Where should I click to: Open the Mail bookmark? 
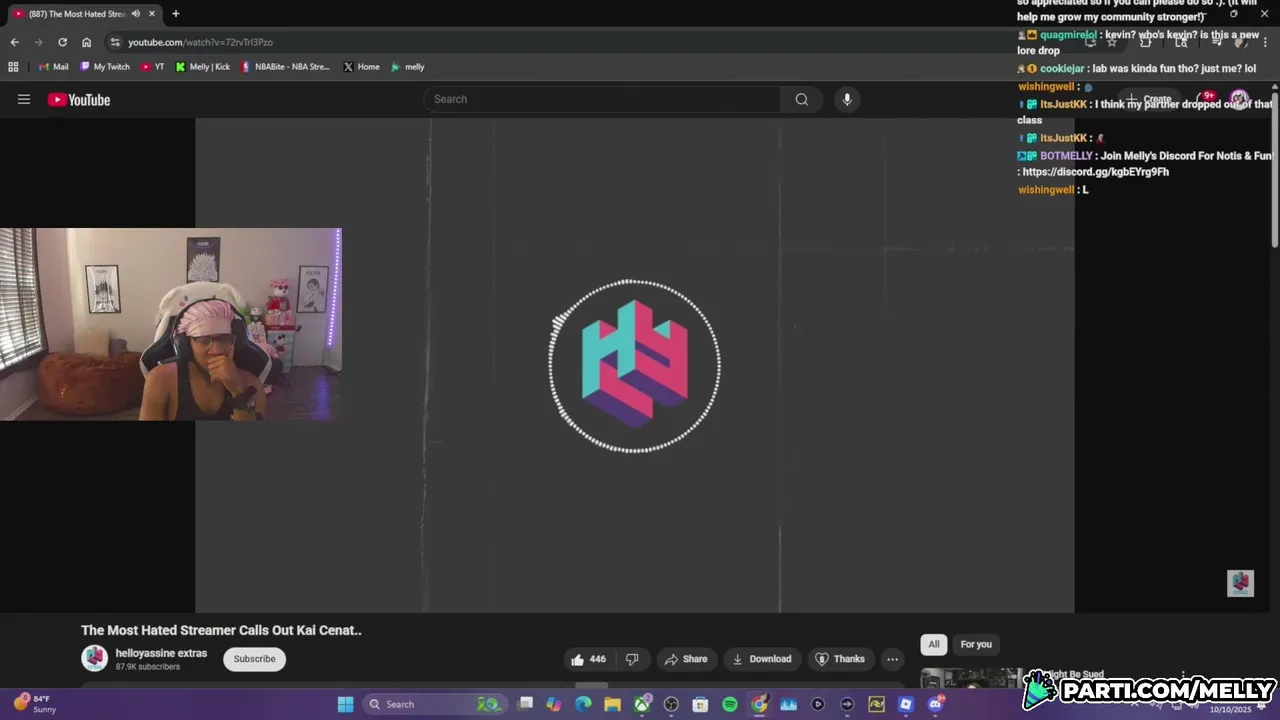click(x=53, y=67)
